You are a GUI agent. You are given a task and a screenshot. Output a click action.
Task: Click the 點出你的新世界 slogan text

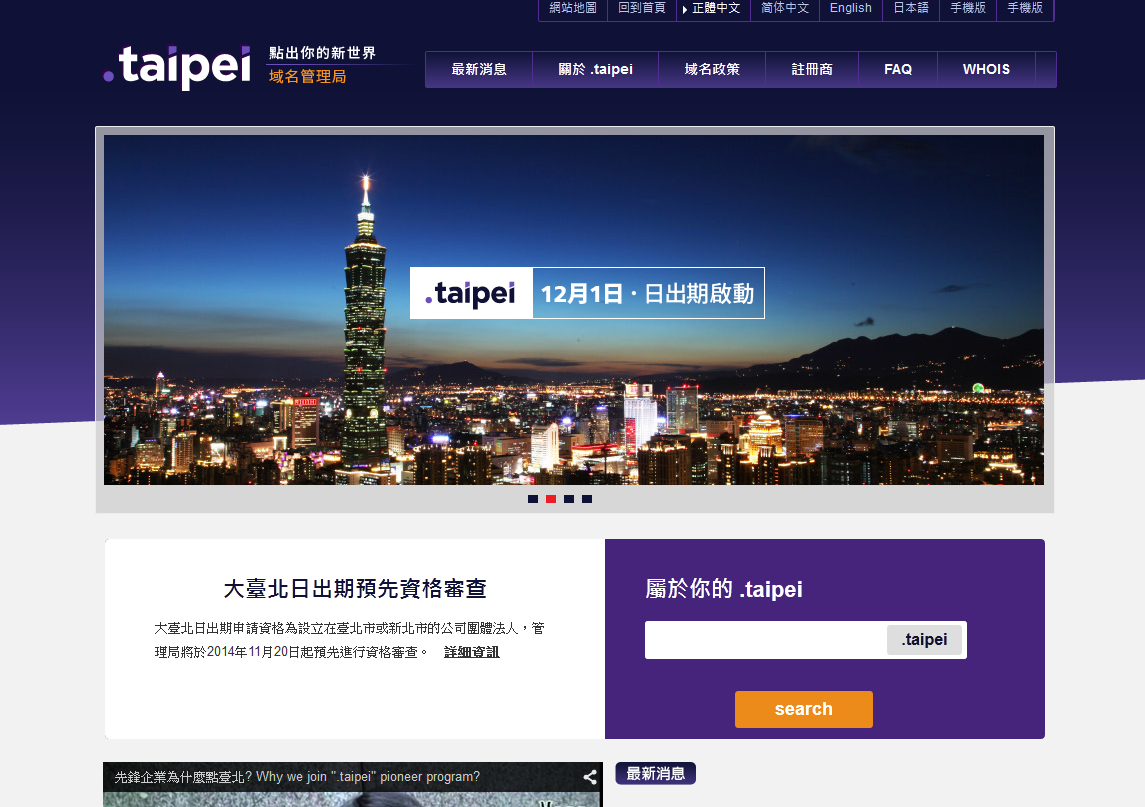click(x=322, y=53)
